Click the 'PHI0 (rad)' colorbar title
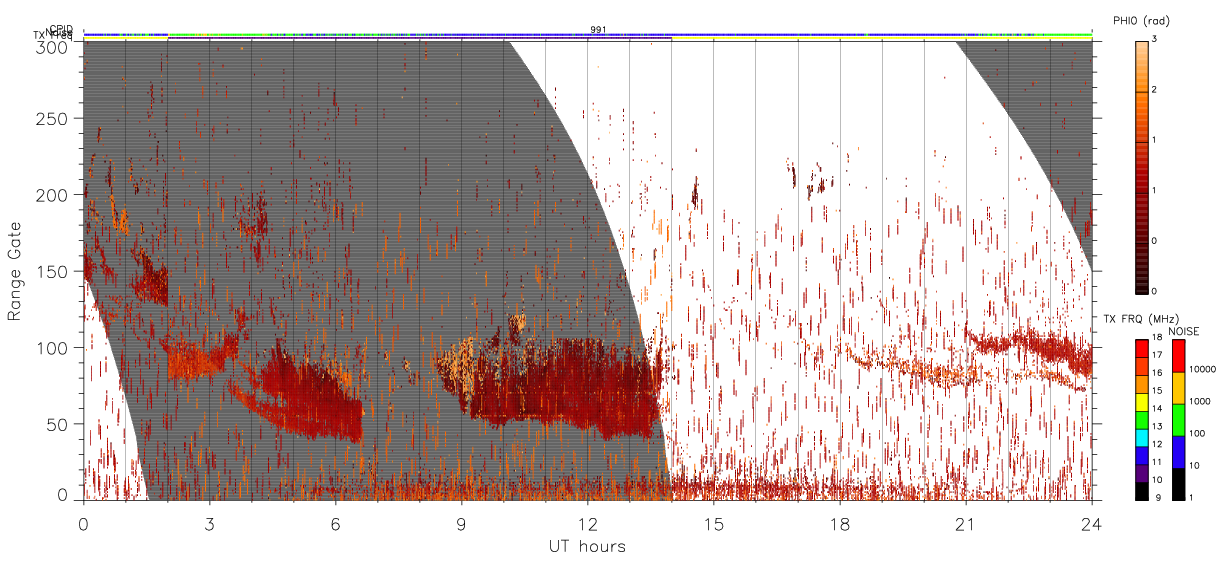1228x567 pixels. (x=1141, y=20)
